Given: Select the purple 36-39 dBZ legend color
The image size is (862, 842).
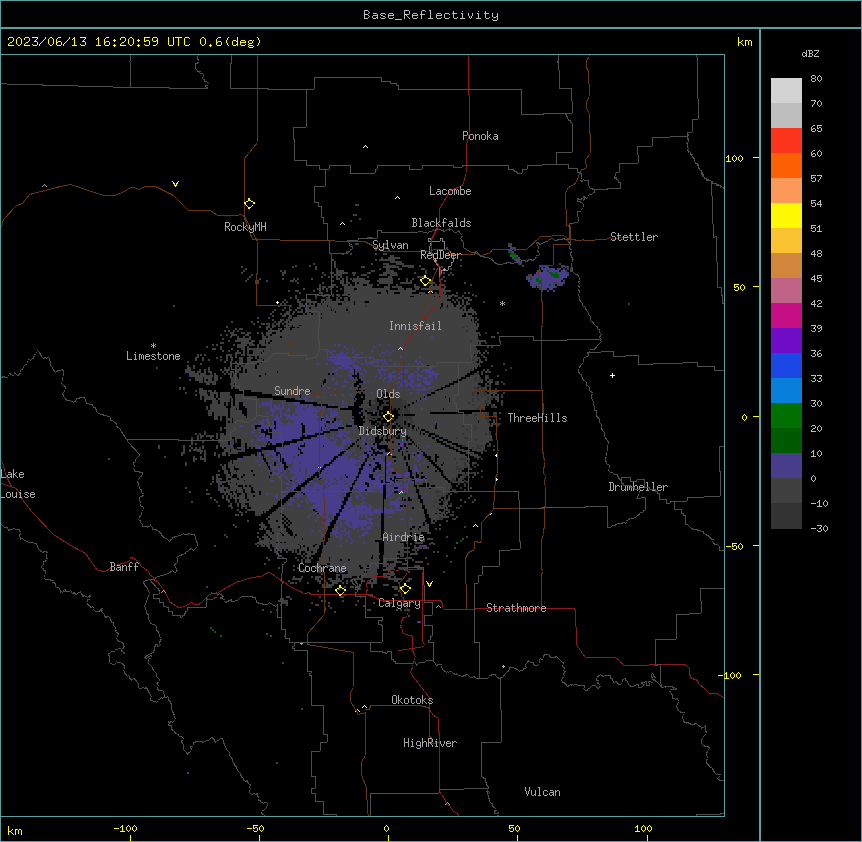Looking at the screenshot, I should (x=786, y=341).
